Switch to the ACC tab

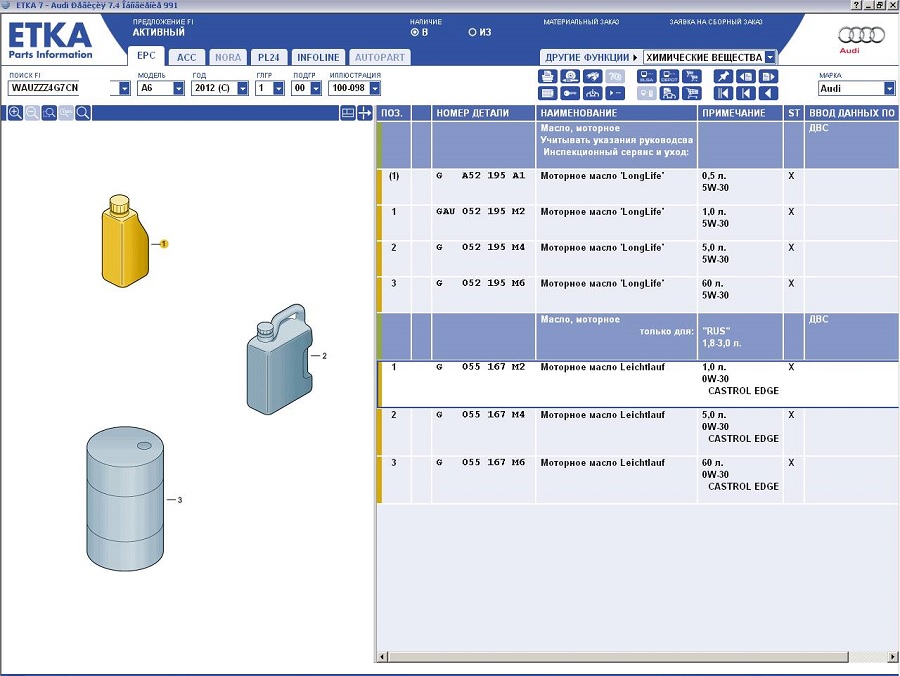click(187, 57)
